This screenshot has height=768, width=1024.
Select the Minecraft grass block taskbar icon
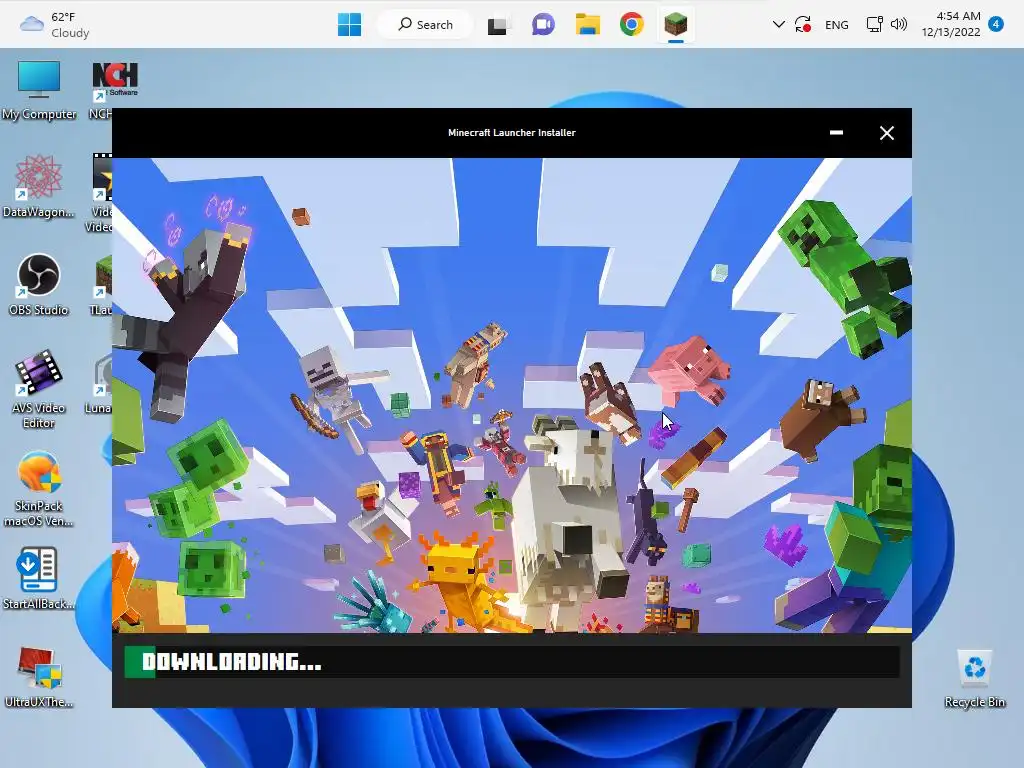point(676,25)
